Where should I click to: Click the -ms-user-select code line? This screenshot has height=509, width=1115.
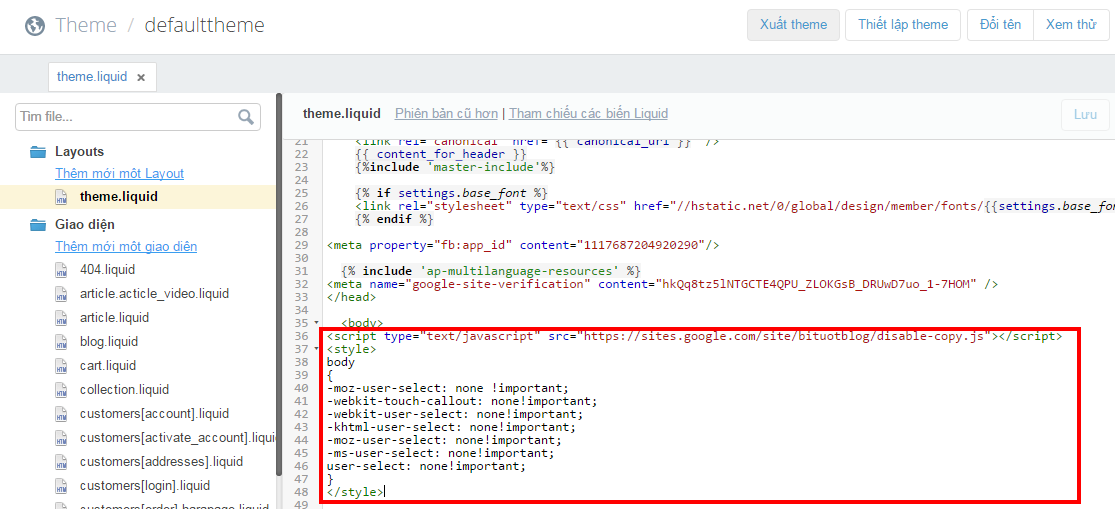click(440, 453)
